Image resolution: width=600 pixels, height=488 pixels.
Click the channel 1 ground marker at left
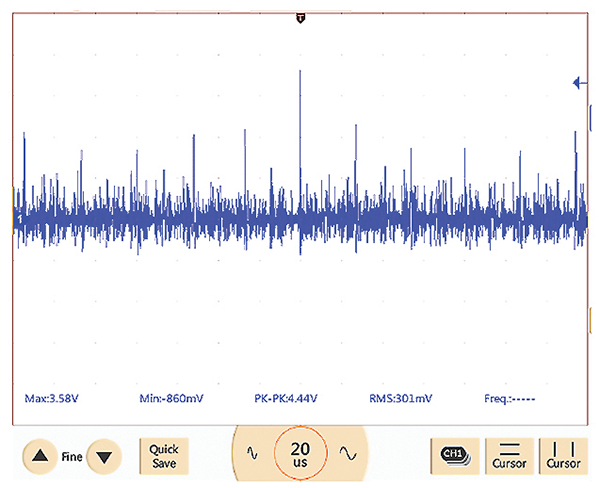pos(15,217)
